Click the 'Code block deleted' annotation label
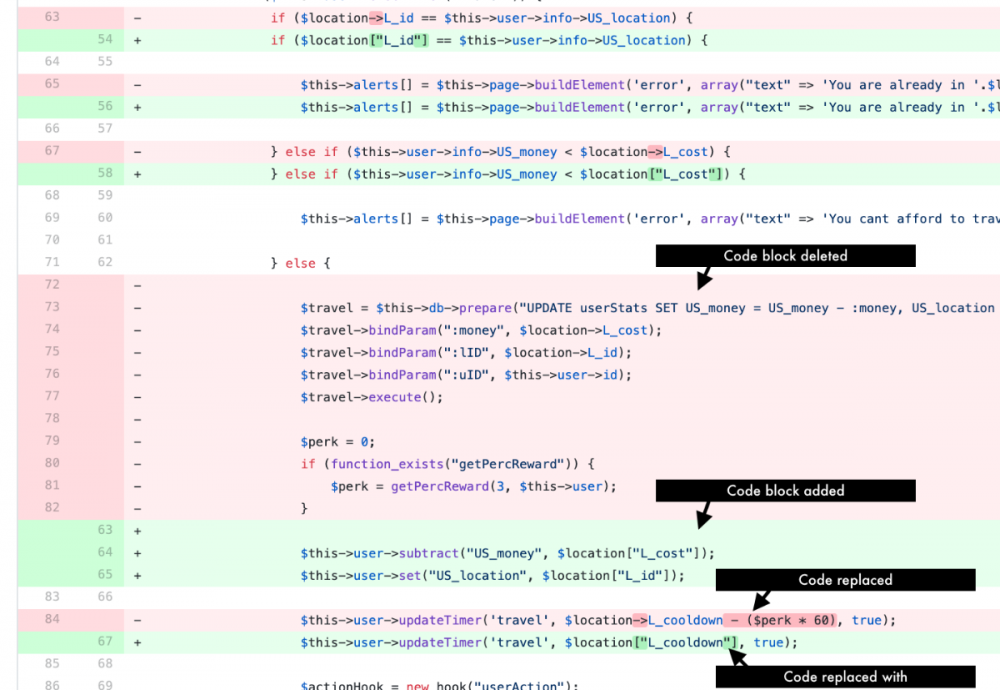This screenshot has height=690, width=1000. pos(784,255)
